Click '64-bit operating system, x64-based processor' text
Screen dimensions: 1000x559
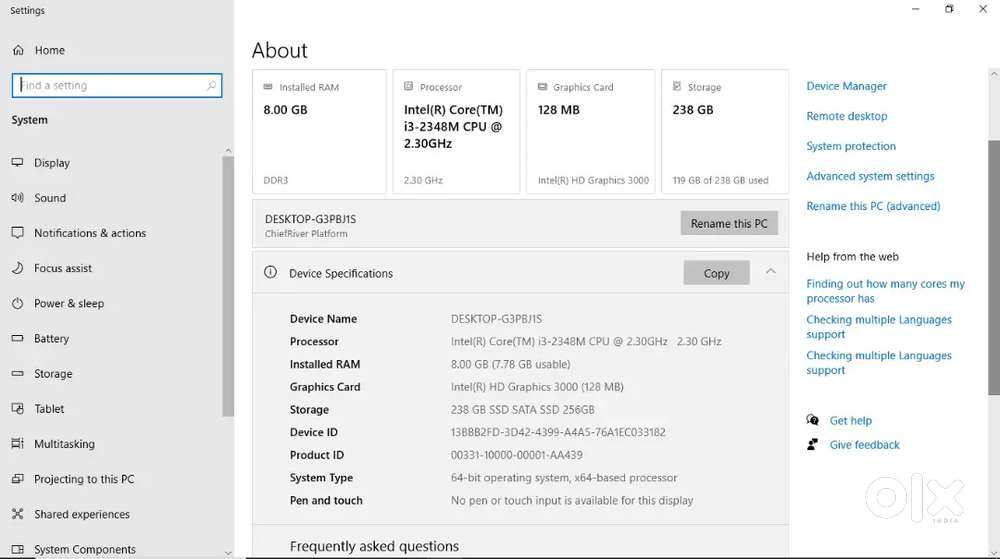point(564,477)
